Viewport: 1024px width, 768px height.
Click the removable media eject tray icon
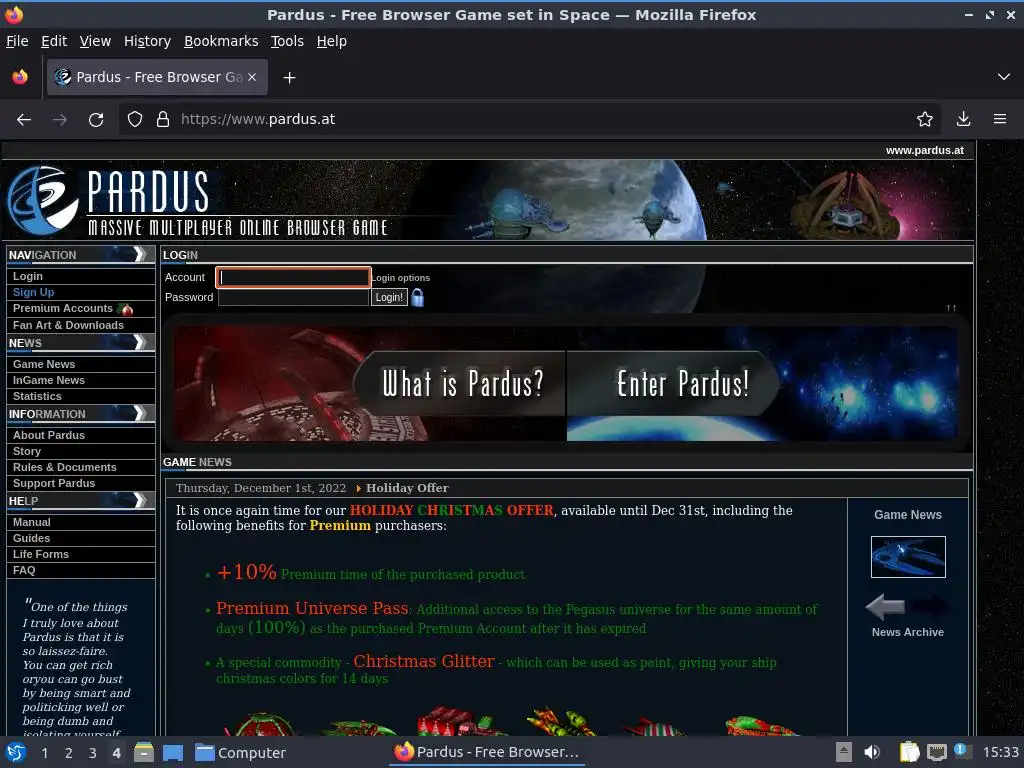(844, 752)
